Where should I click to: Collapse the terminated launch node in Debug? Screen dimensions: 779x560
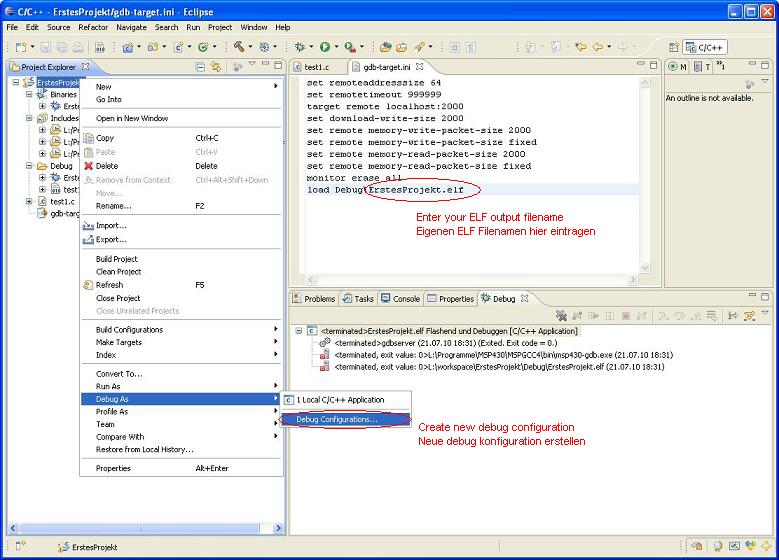(x=299, y=330)
